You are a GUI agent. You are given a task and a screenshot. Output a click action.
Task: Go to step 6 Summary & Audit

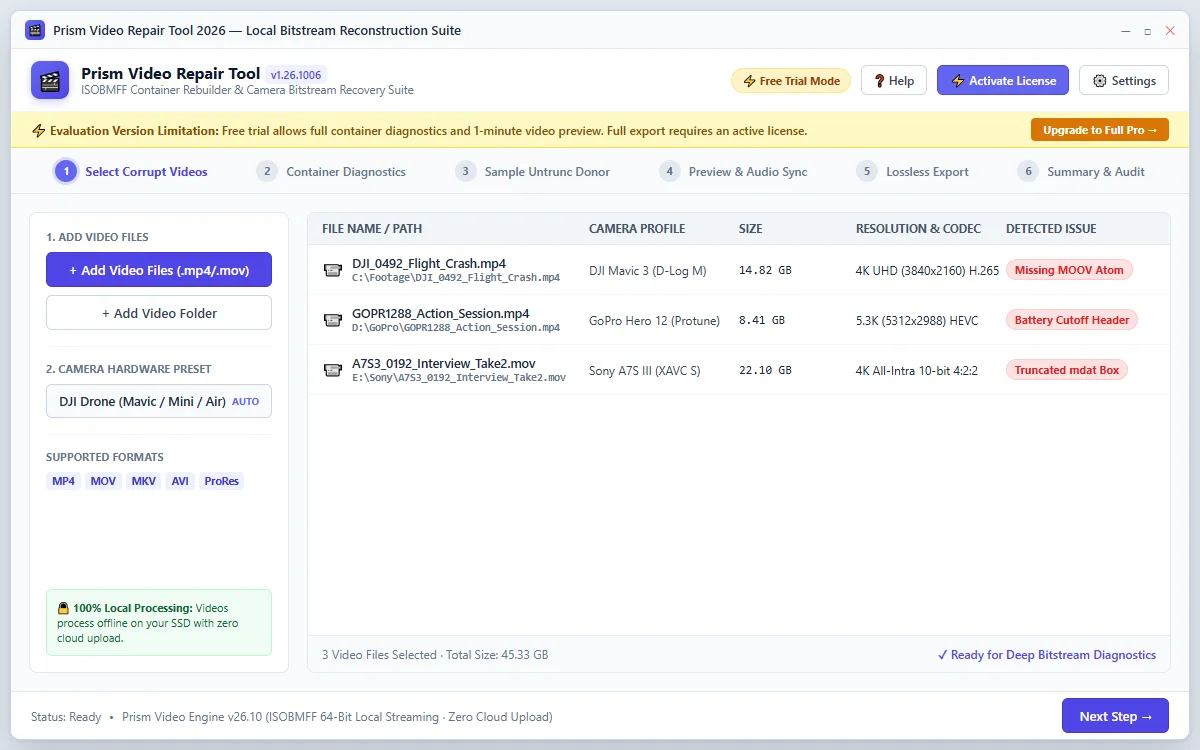[x=1081, y=171]
